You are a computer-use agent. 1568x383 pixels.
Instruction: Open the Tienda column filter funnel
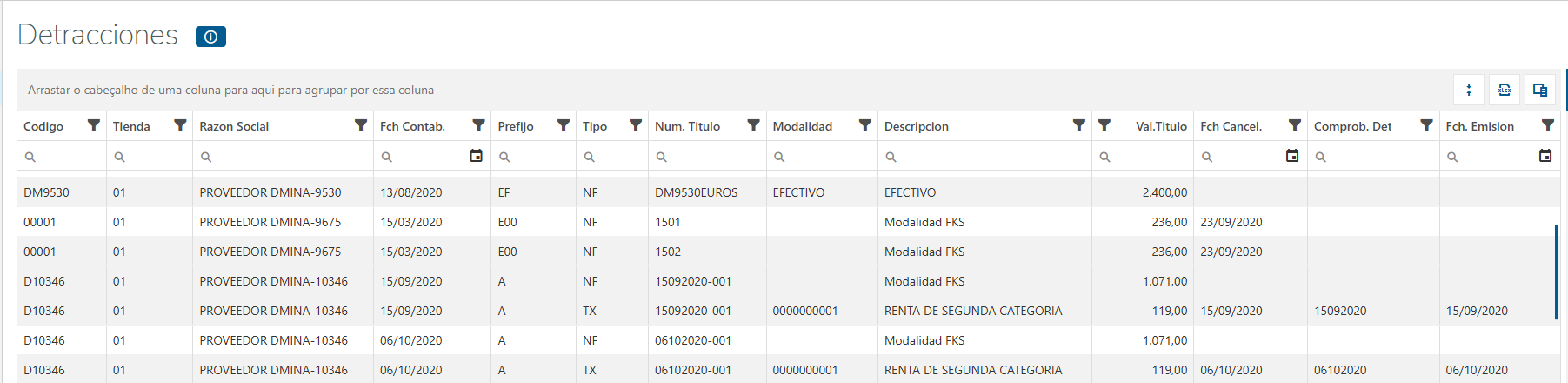180,126
